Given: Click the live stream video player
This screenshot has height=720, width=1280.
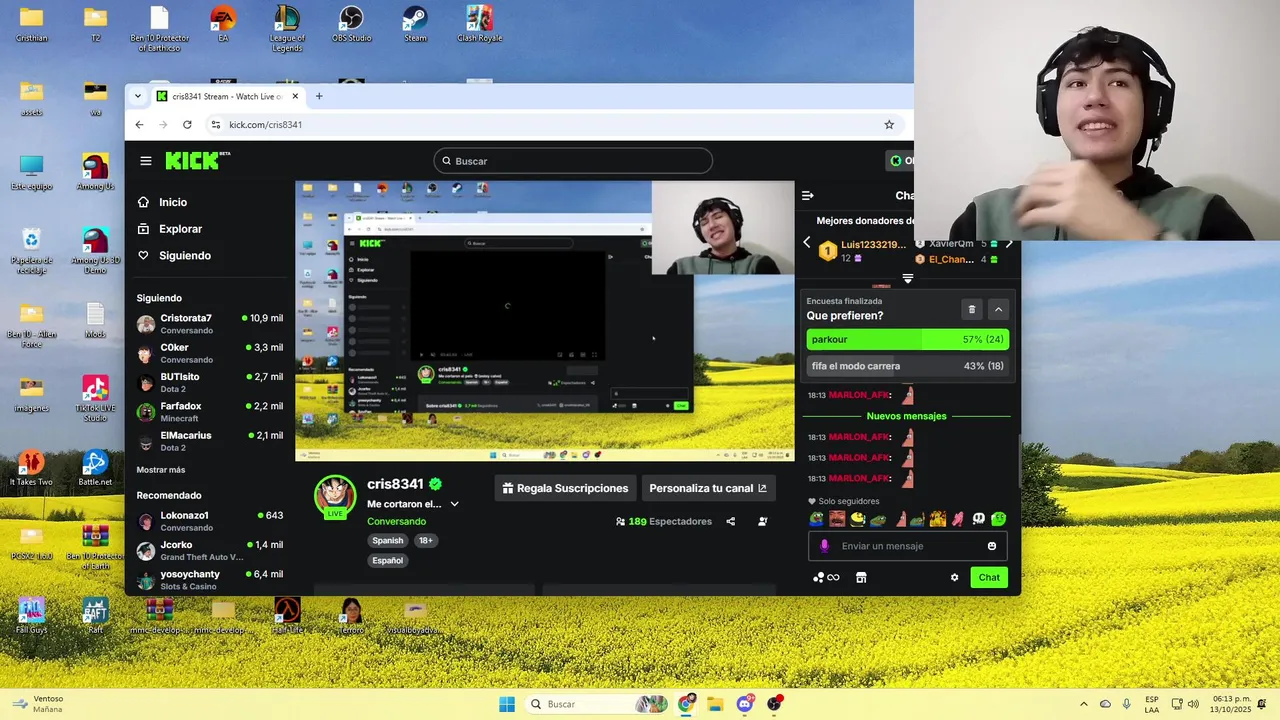Looking at the screenshot, I should 545,321.
